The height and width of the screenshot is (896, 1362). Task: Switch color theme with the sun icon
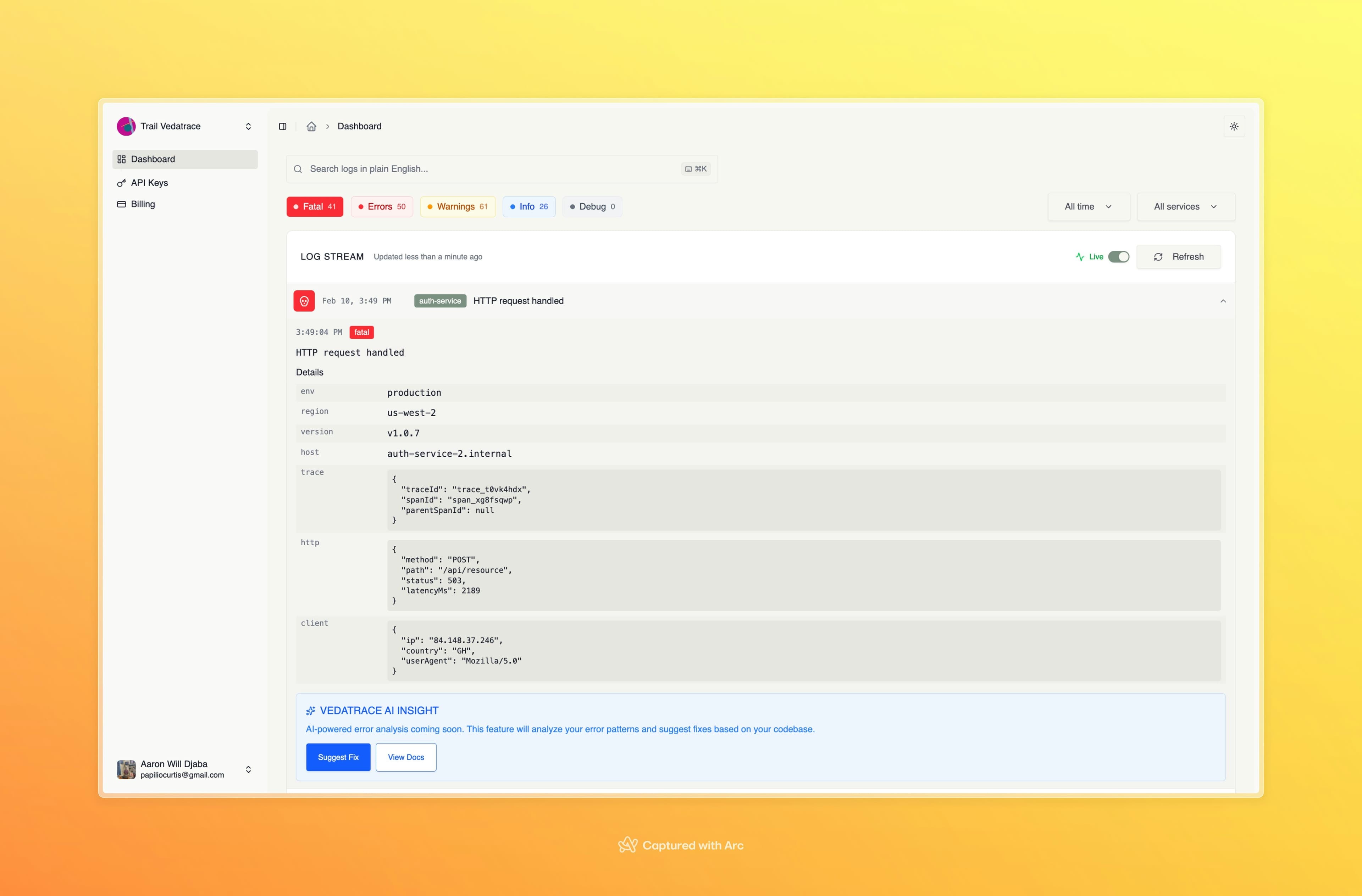pos(1234,127)
